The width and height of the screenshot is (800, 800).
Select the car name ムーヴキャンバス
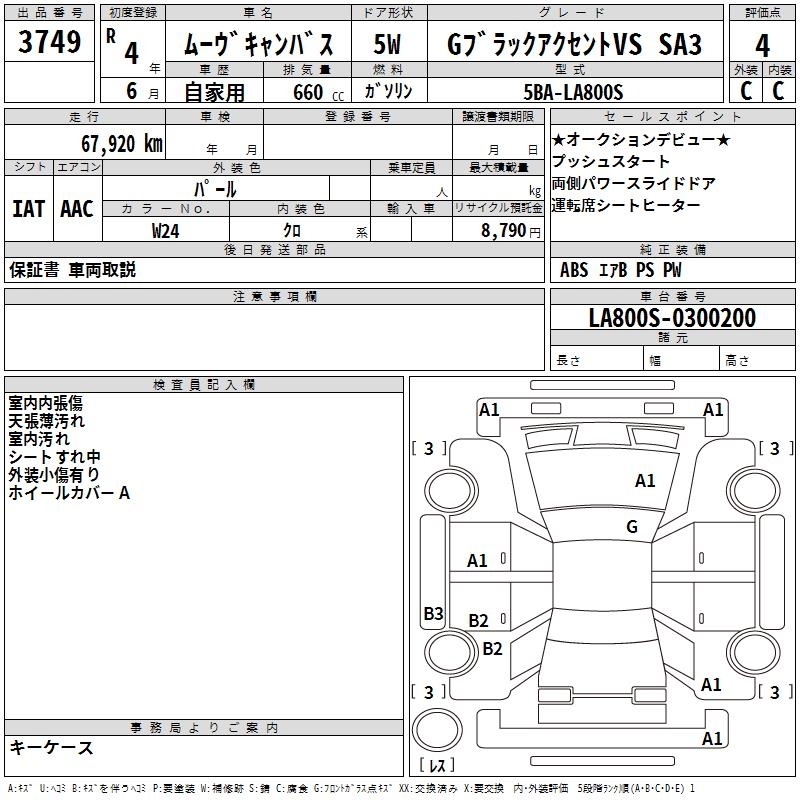tap(258, 44)
